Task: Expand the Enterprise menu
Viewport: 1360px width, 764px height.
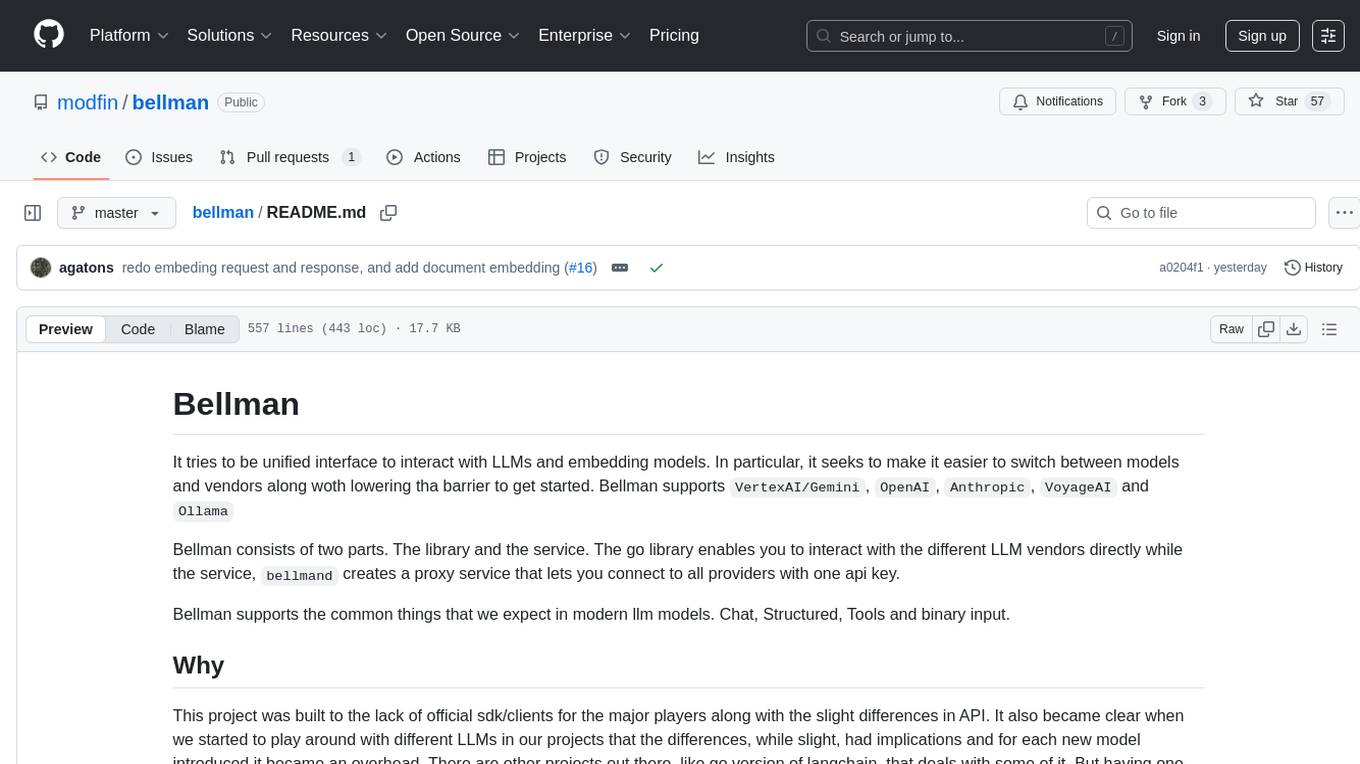Action: point(584,35)
